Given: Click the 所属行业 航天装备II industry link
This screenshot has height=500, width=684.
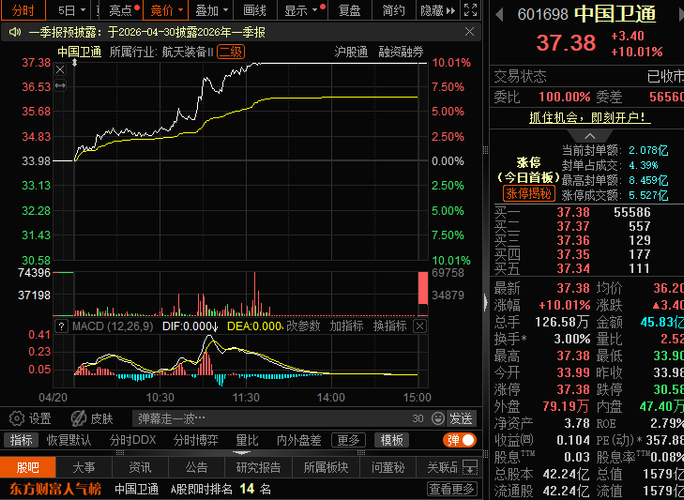Looking at the screenshot, I should 161,52.
